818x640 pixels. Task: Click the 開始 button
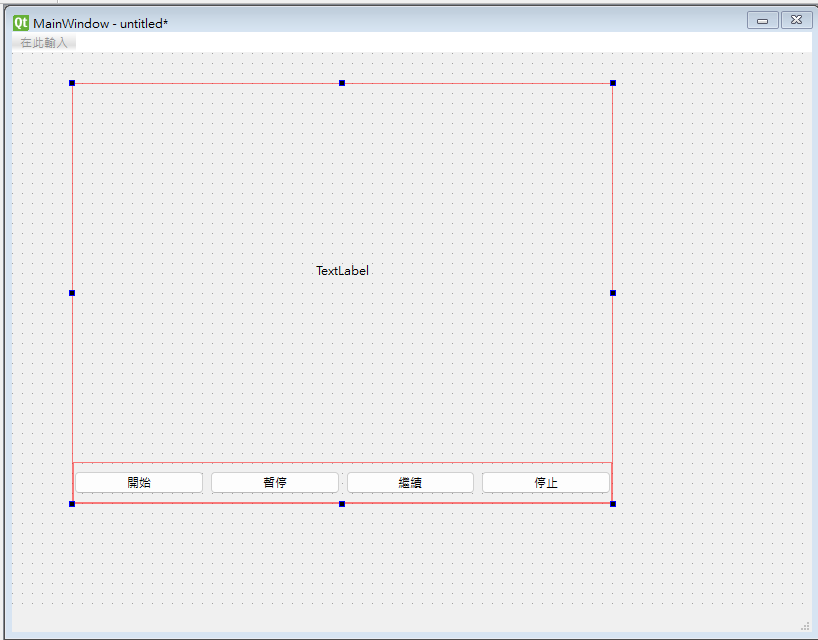point(139,482)
